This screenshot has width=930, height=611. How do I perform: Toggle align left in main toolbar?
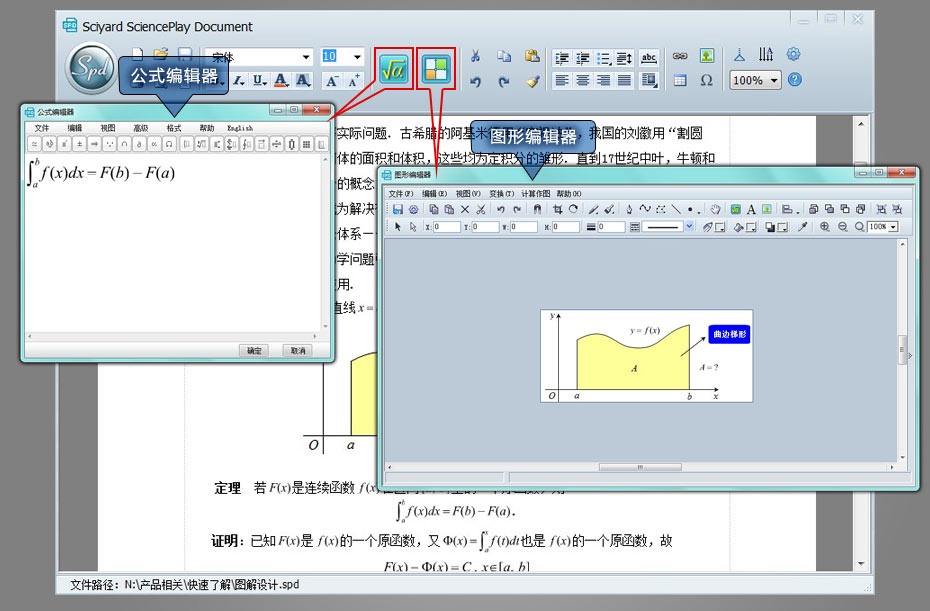(x=562, y=80)
